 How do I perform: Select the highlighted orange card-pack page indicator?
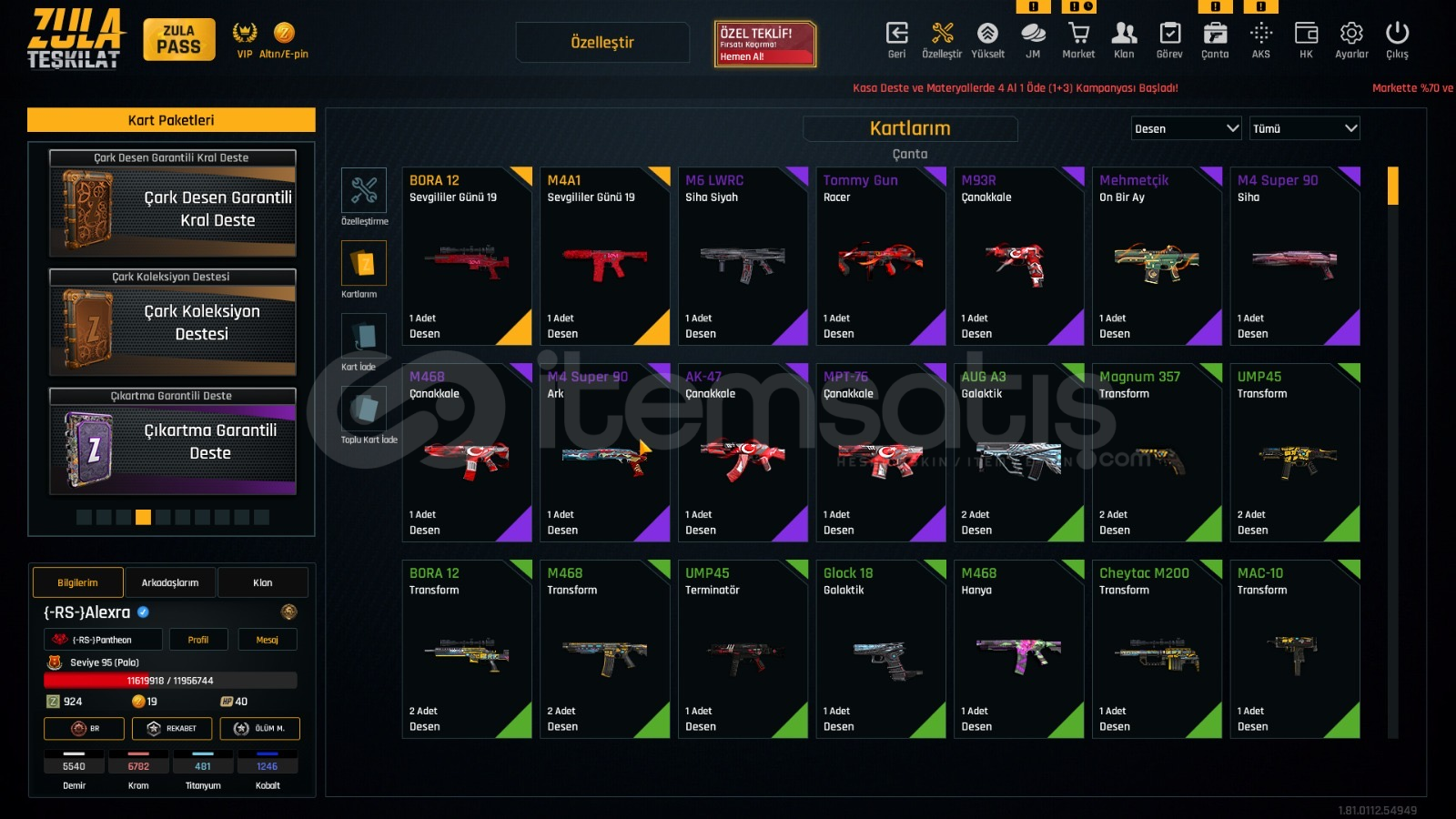pyautogui.click(x=143, y=517)
